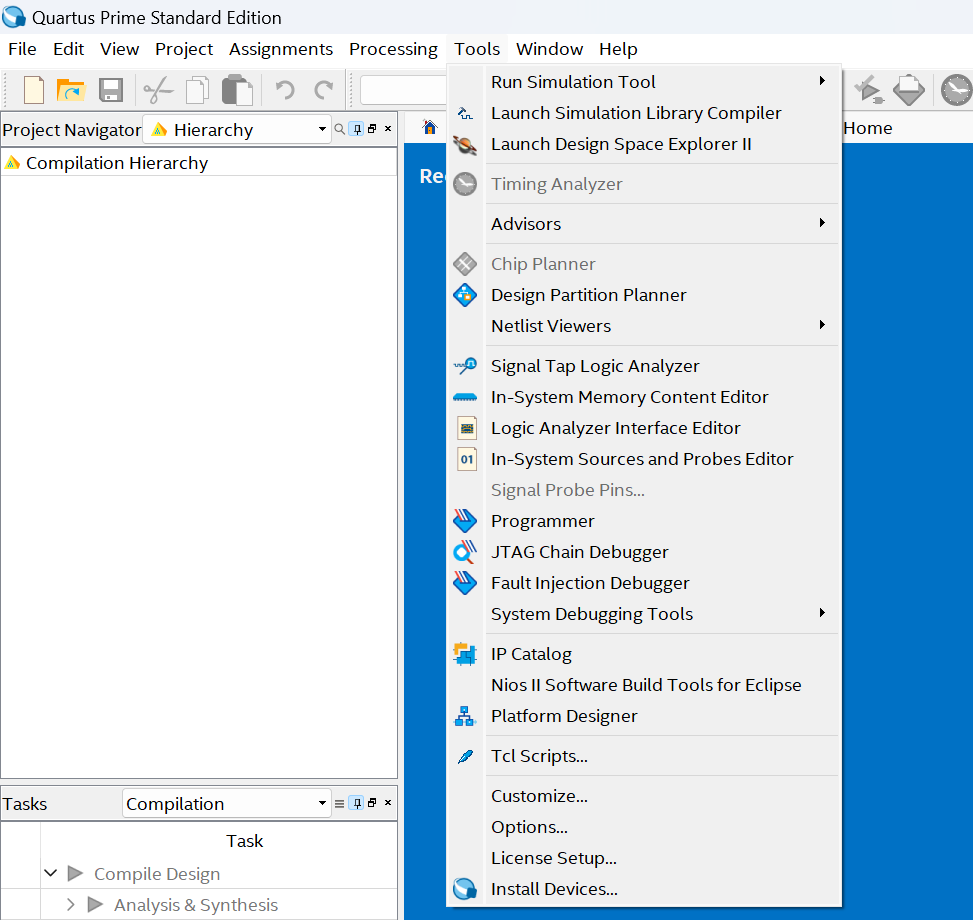Close the Project Navigator panel
Viewport: 973px width, 920px height.
pyautogui.click(x=388, y=128)
